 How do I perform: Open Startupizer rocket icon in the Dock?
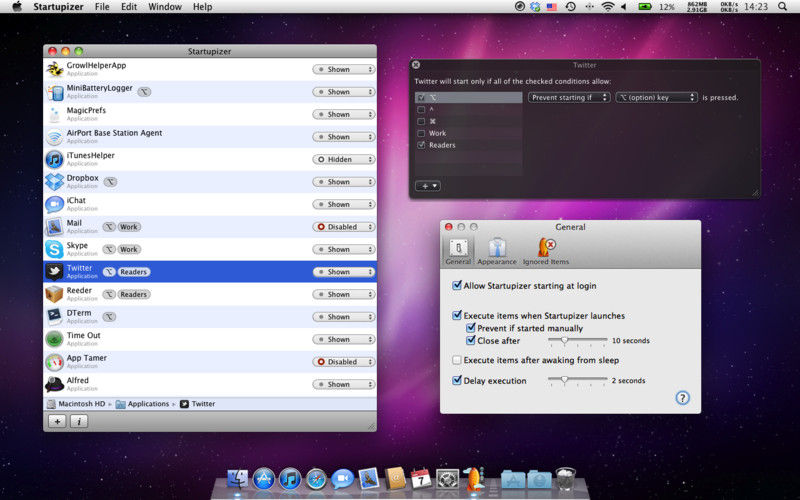[474, 479]
